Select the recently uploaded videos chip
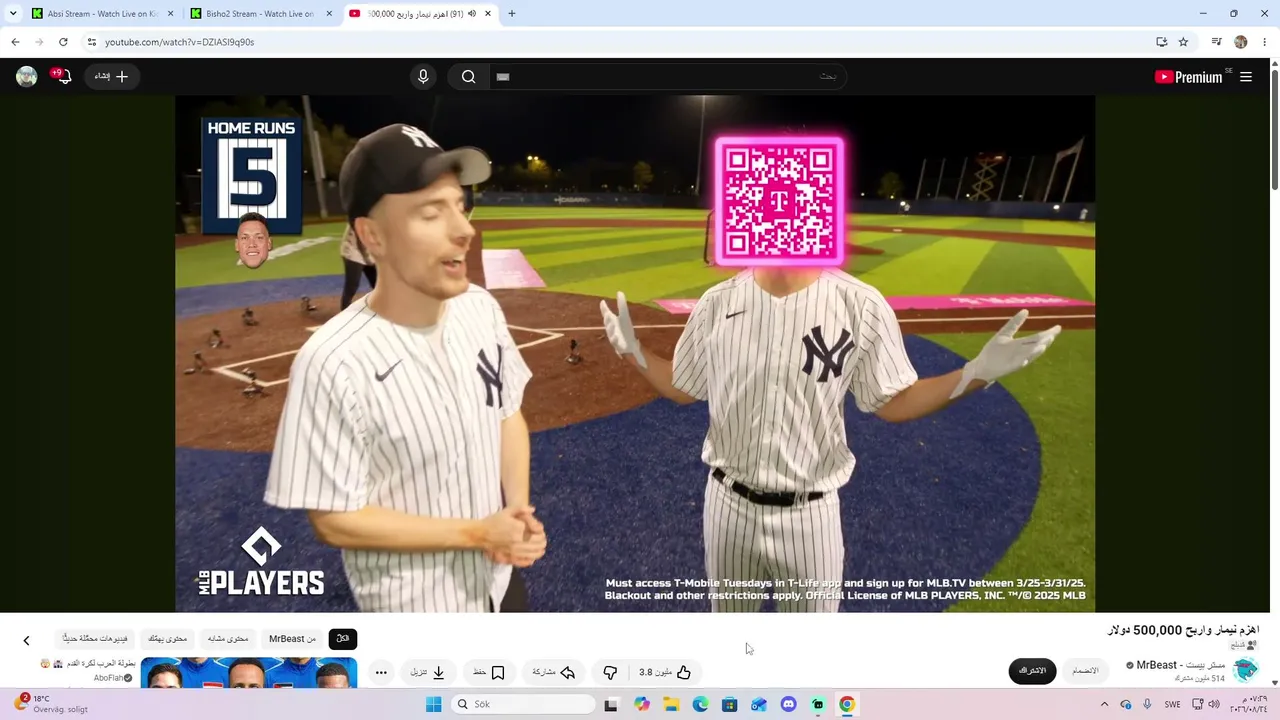This screenshot has height=720, width=1280. tap(95, 639)
